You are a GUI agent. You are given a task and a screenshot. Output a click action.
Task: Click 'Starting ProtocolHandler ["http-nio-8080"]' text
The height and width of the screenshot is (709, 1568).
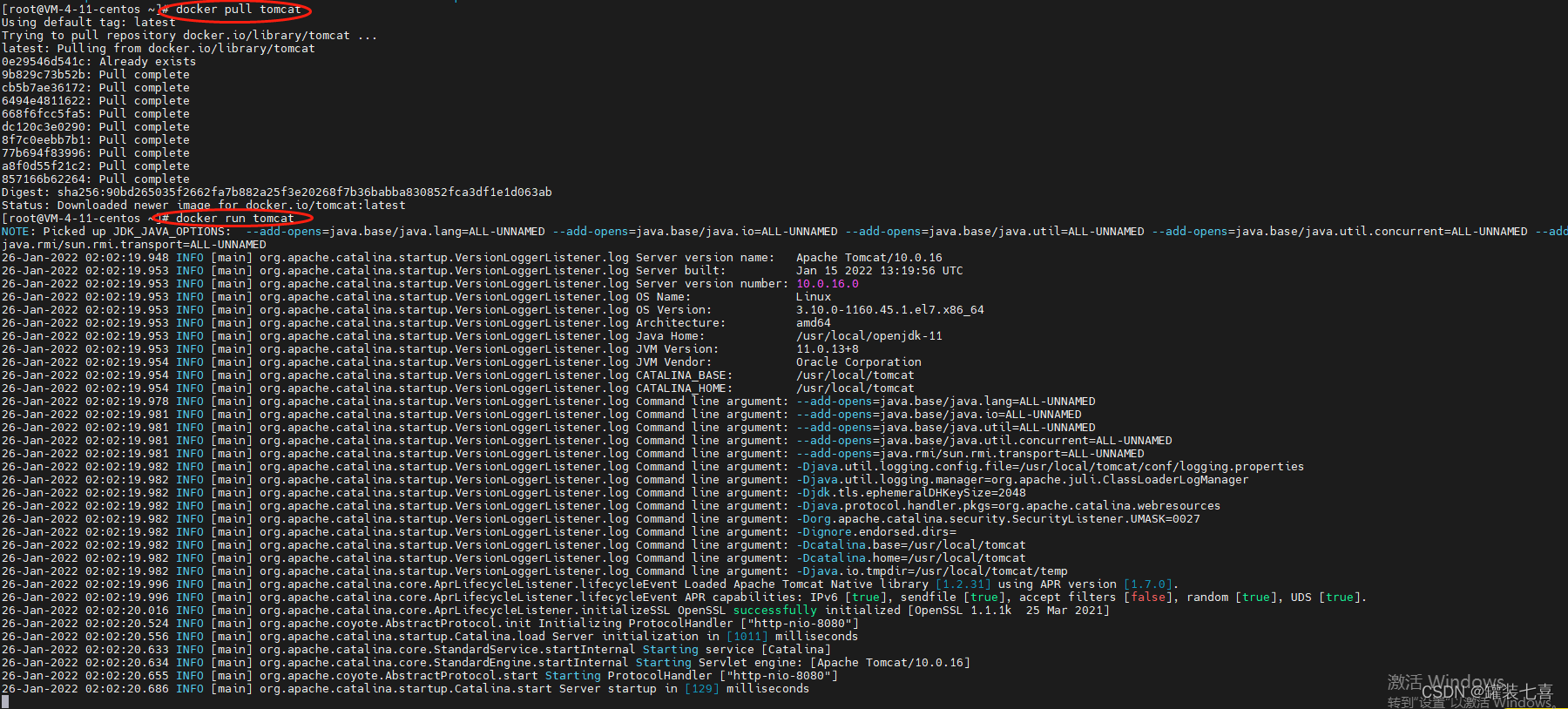point(691,676)
